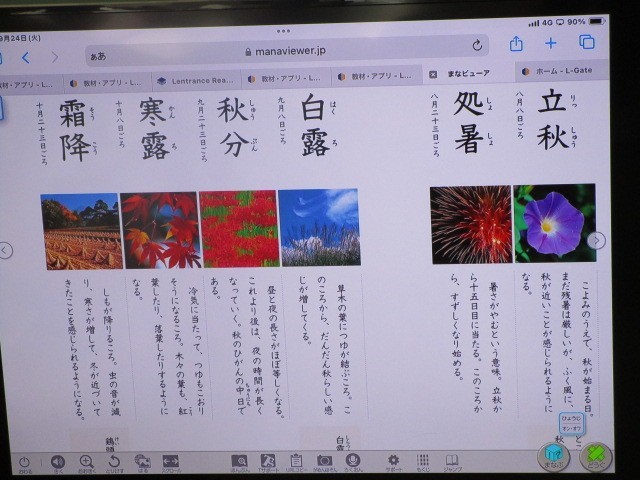This screenshot has width=640, height=480.
Task: Tap the Safari share icon
Action: tap(516, 43)
